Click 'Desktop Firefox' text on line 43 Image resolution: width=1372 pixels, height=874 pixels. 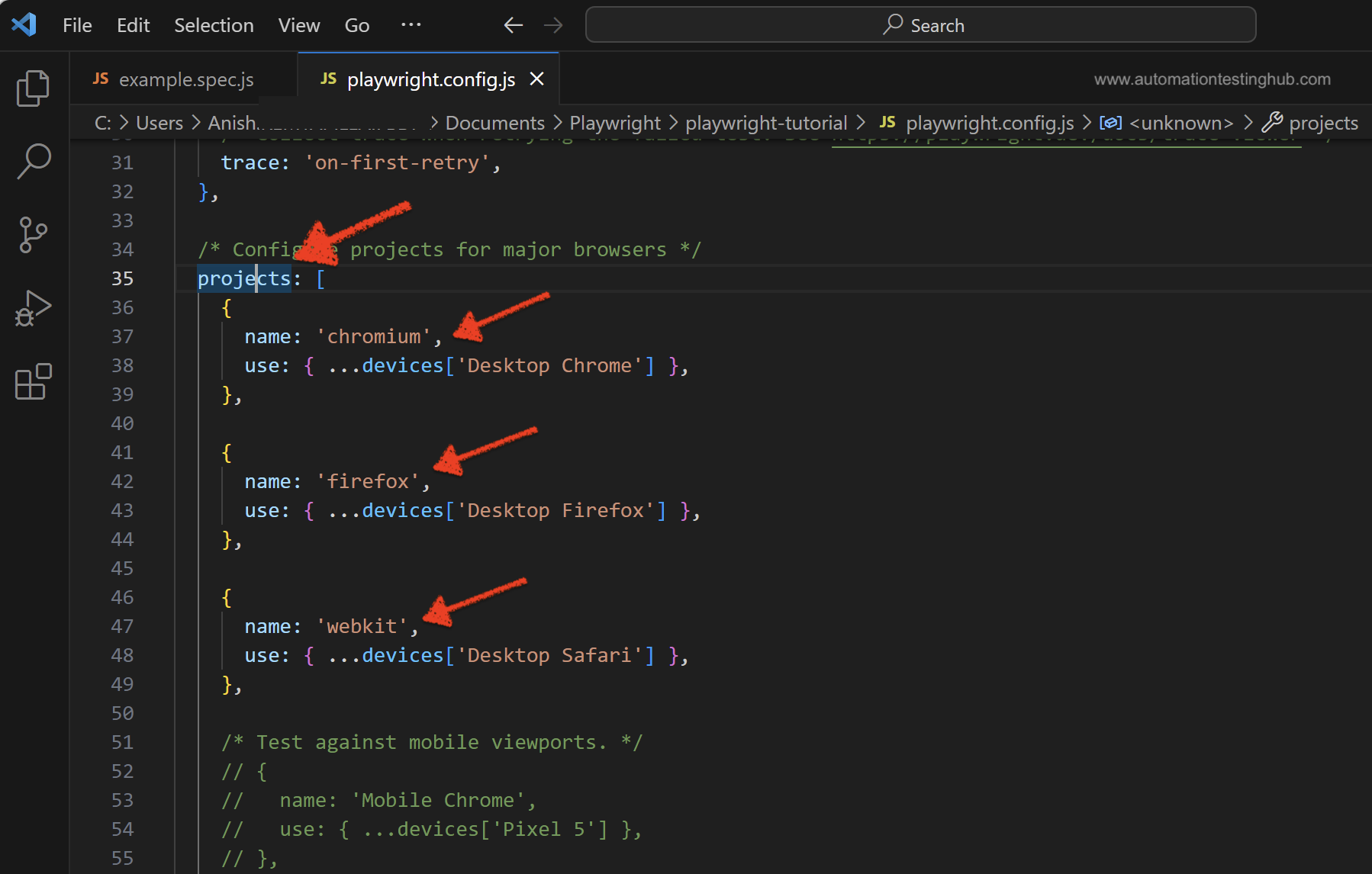click(556, 510)
